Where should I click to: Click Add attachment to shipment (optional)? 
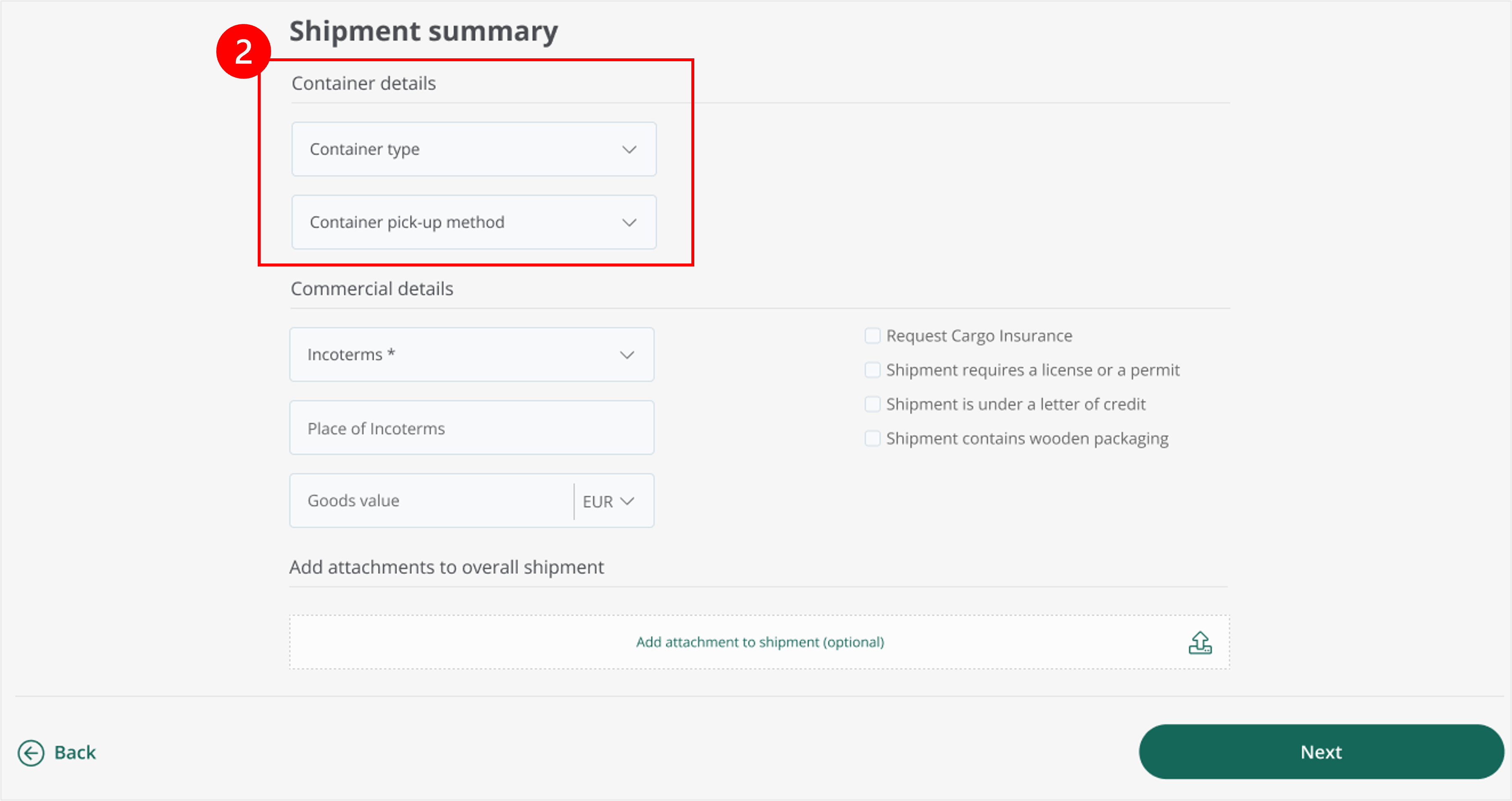(x=759, y=642)
